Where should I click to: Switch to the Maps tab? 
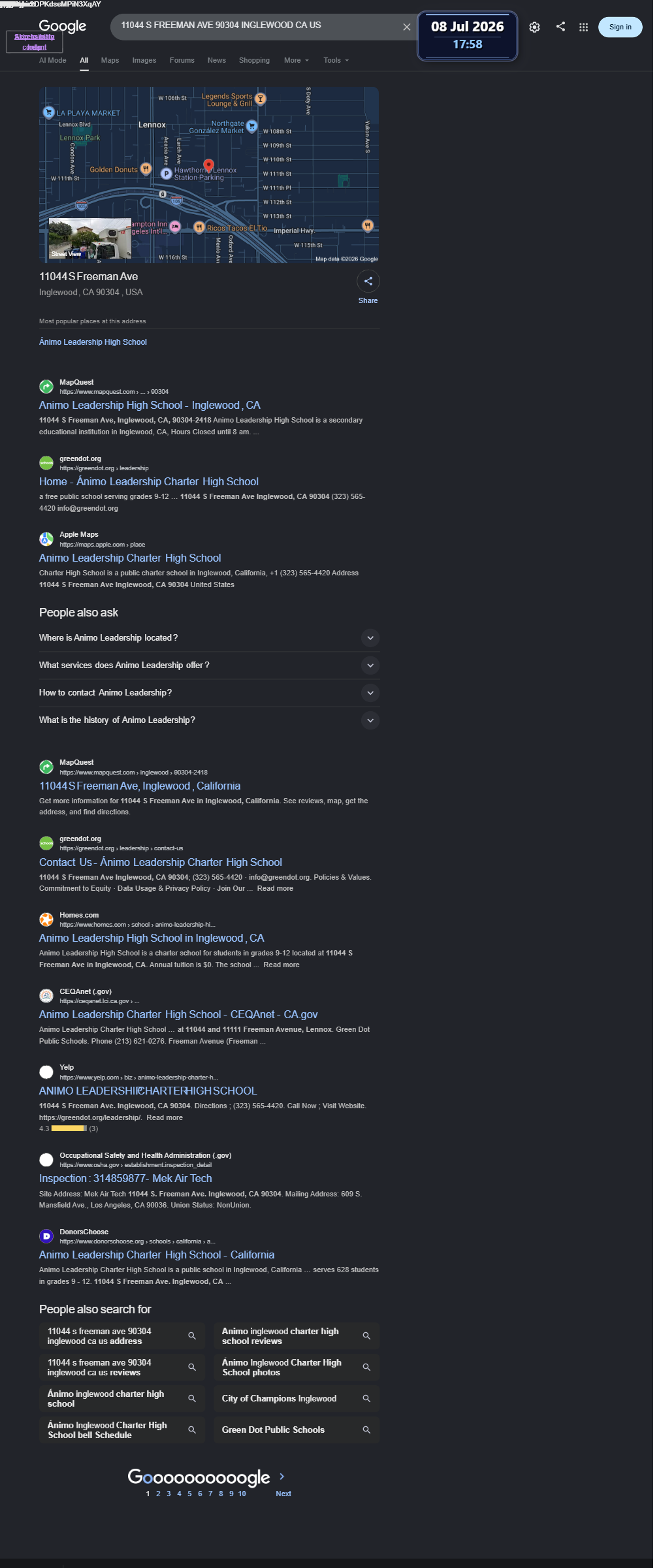[110, 60]
